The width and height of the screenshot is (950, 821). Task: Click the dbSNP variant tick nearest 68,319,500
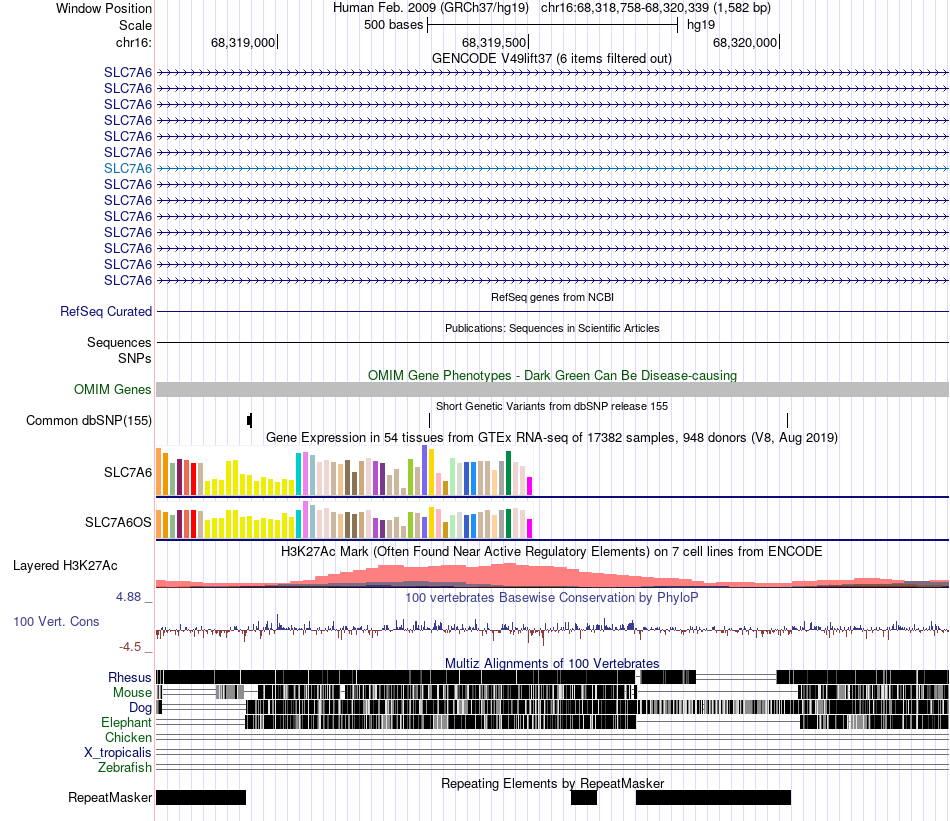point(430,420)
